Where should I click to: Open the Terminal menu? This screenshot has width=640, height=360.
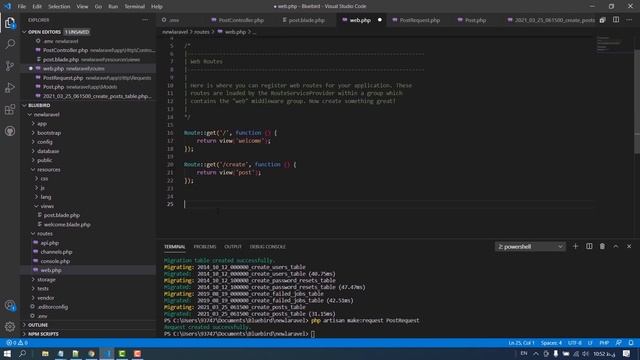(135, 7)
